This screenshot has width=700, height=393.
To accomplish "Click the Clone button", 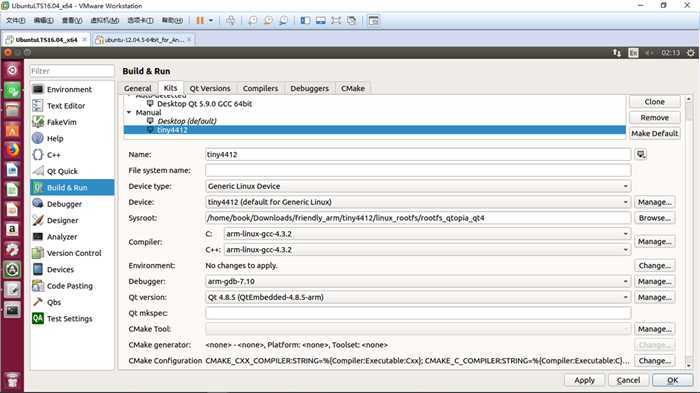I will click(654, 102).
